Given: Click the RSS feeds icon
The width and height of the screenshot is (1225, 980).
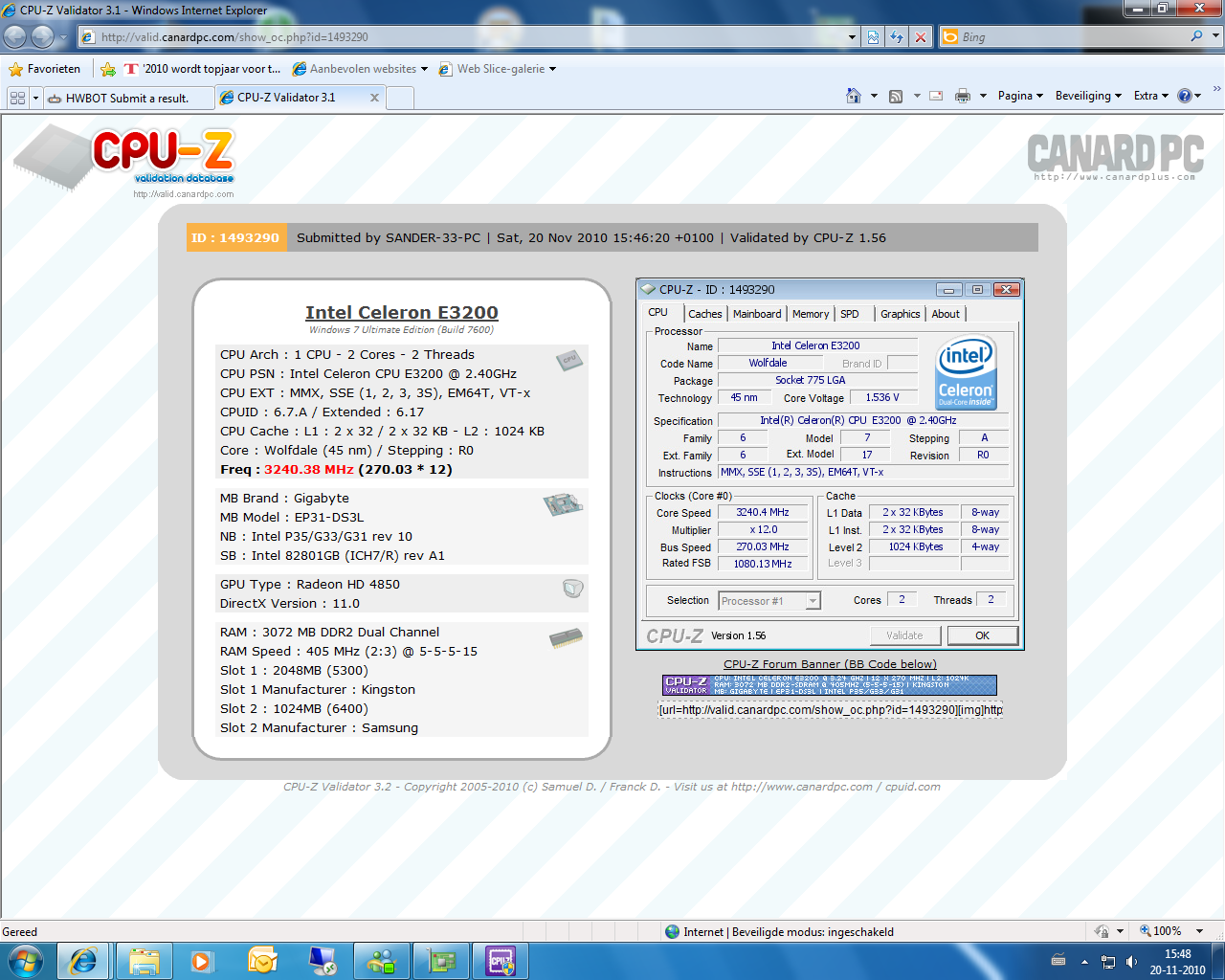Looking at the screenshot, I should 896,96.
